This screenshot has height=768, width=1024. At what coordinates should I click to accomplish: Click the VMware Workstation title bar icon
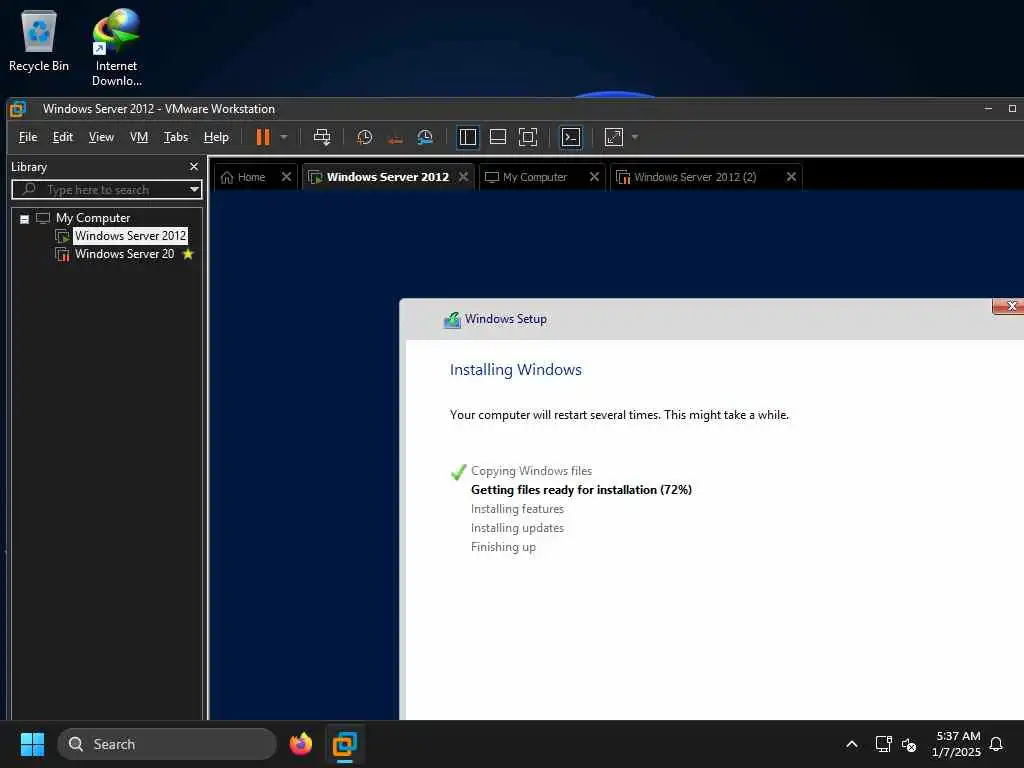tap(18, 109)
